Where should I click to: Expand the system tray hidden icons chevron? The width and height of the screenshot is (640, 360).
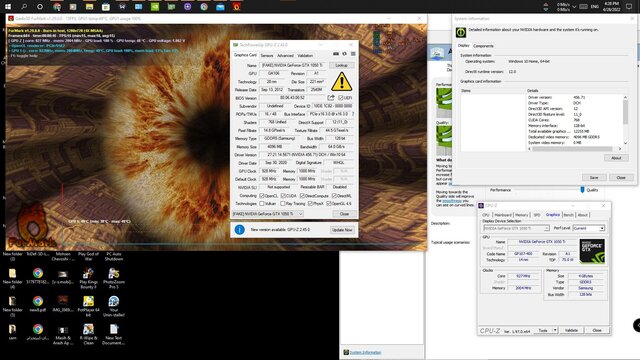[x=574, y=7]
